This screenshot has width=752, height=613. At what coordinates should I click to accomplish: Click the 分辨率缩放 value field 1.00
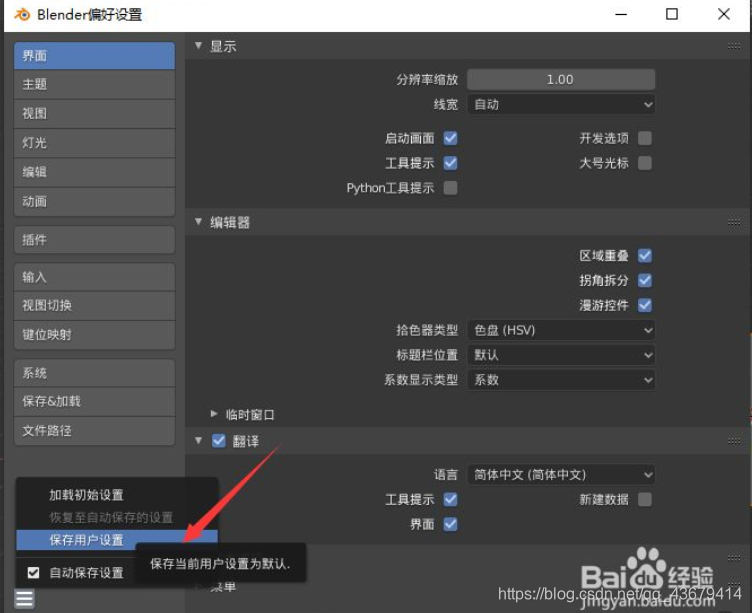tap(561, 80)
